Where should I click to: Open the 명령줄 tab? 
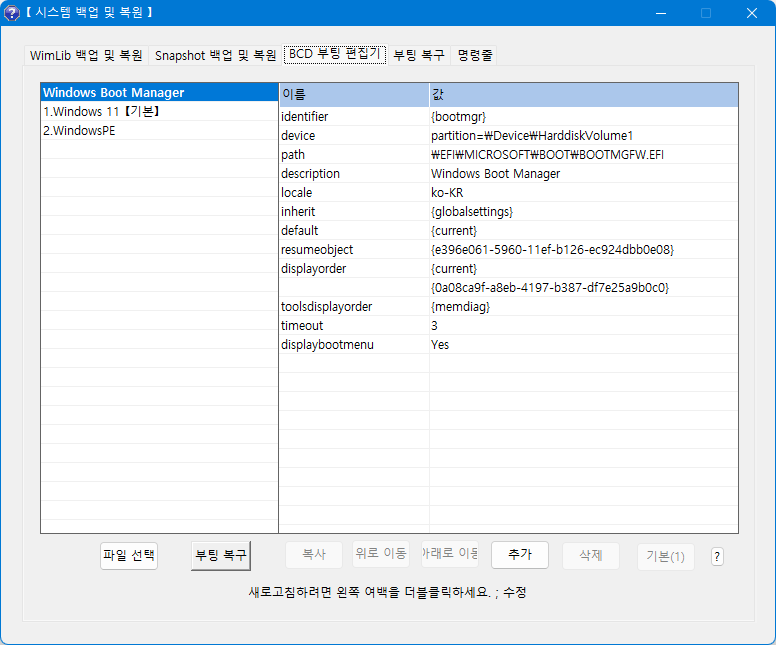click(x=474, y=55)
